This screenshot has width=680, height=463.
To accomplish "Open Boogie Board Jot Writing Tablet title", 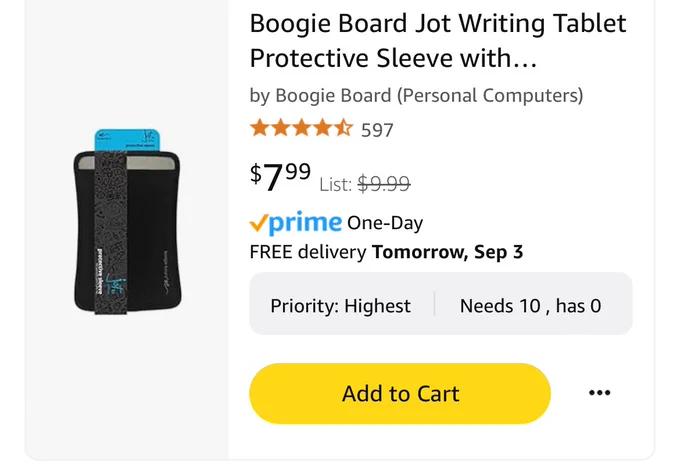I will point(438,23).
